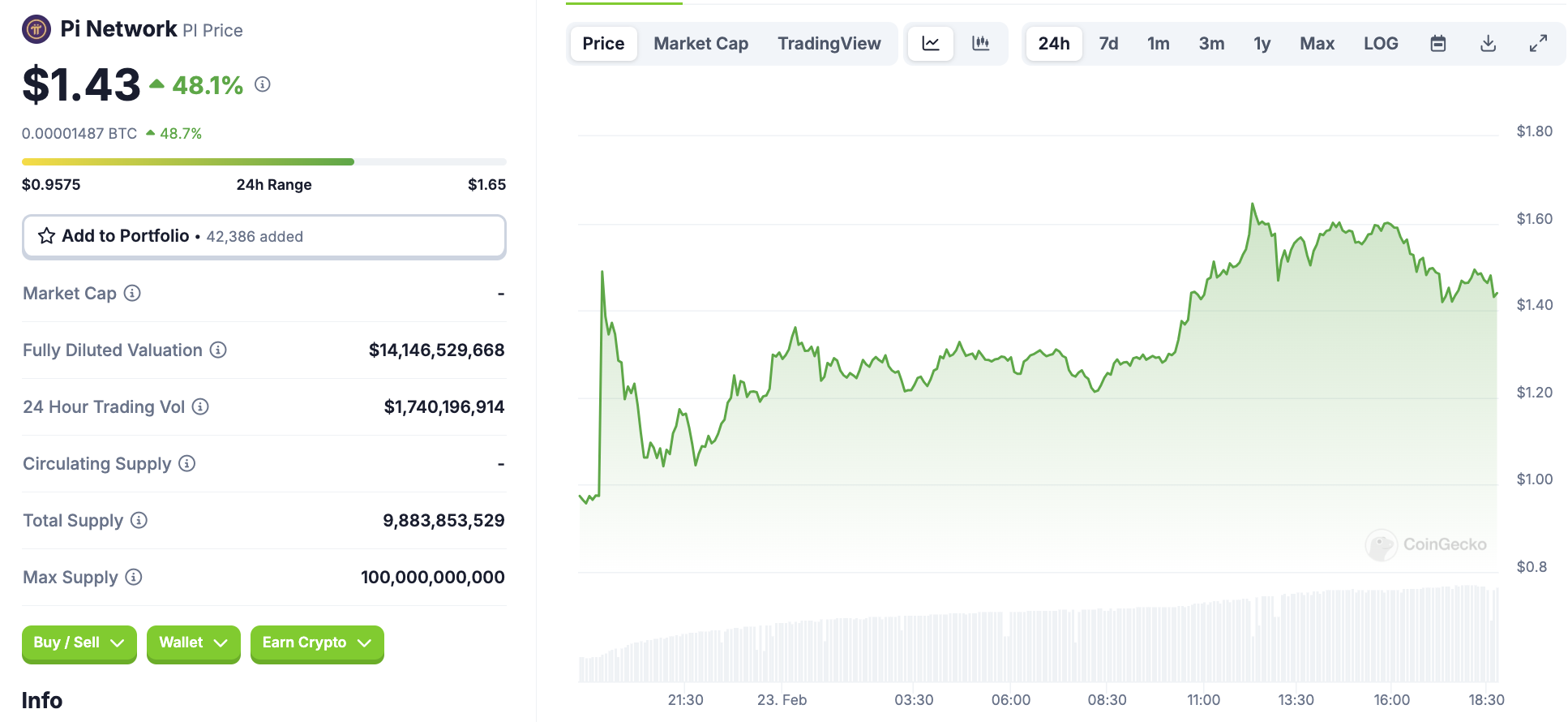Open the Buy / Sell dropdown
The width and height of the screenshot is (1568, 722).
[x=79, y=643]
